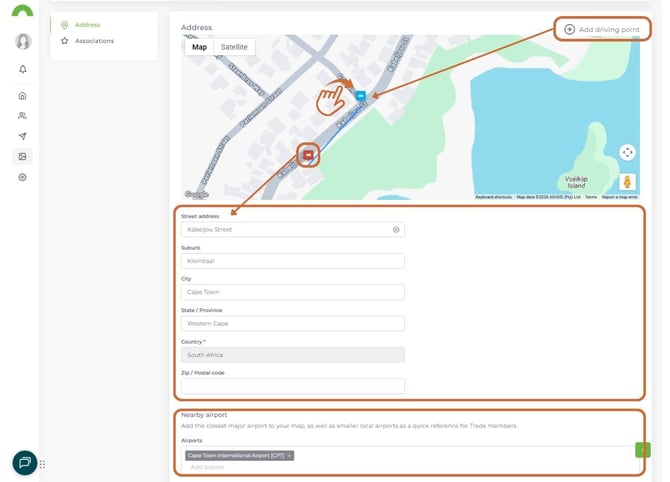Click the paper plane send icon
Image resolution: width=670 pixels, height=482 pixels.
point(22,136)
